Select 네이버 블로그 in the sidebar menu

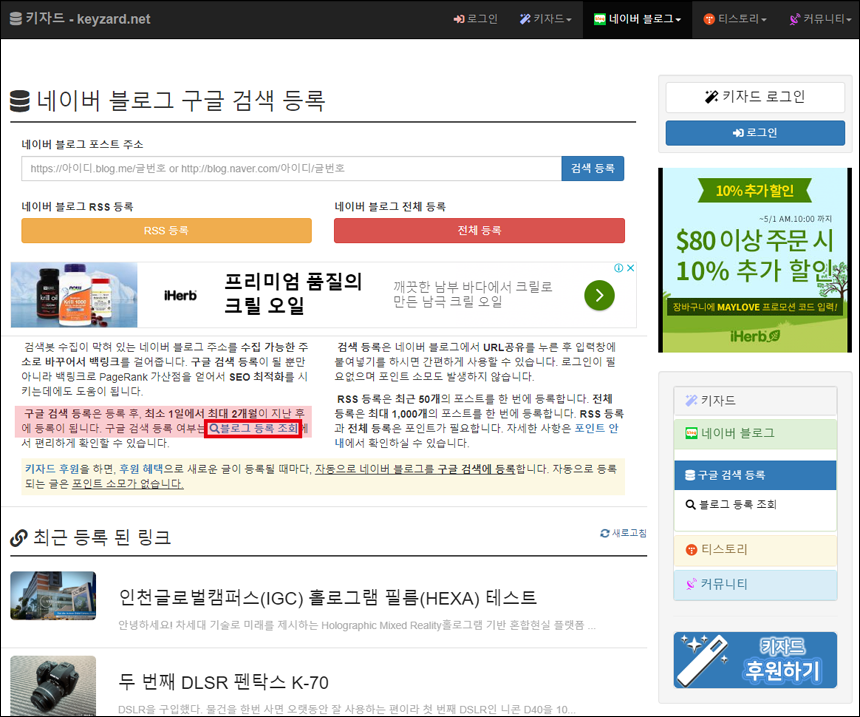(x=755, y=433)
